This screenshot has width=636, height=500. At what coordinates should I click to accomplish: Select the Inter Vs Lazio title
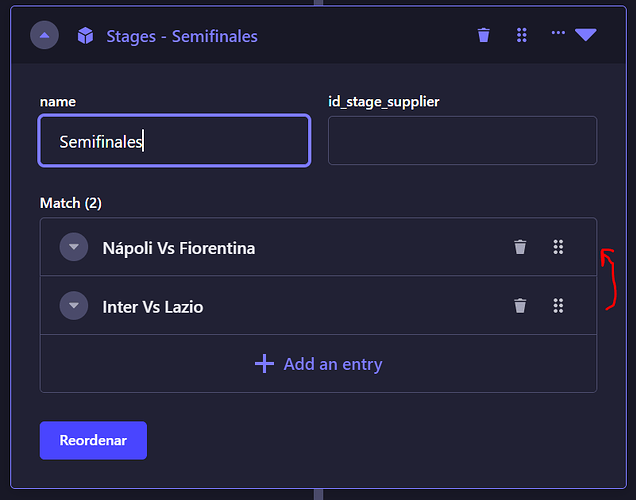[x=153, y=307]
